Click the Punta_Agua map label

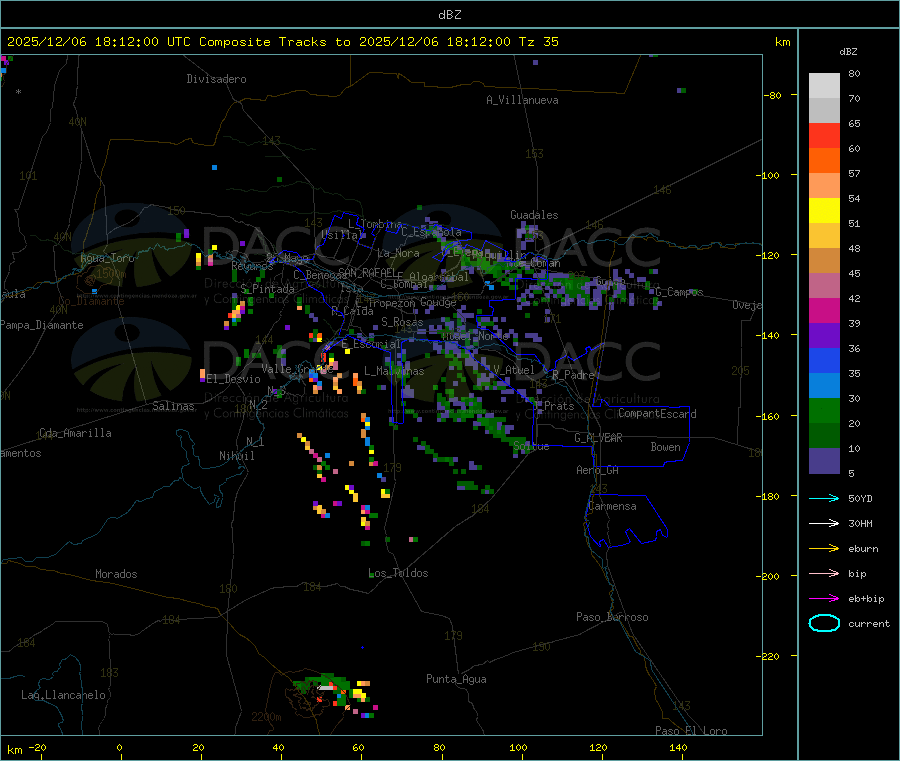pyautogui.click(x=456, y=679)
